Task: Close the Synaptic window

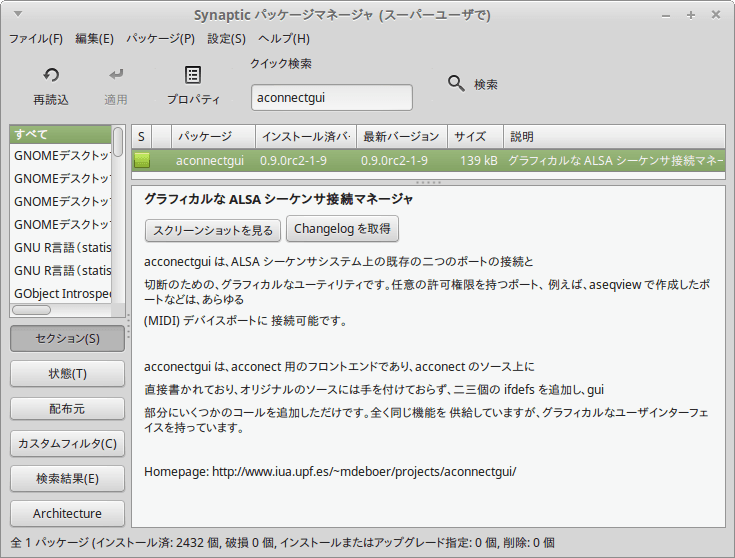Action: [716, 15]
